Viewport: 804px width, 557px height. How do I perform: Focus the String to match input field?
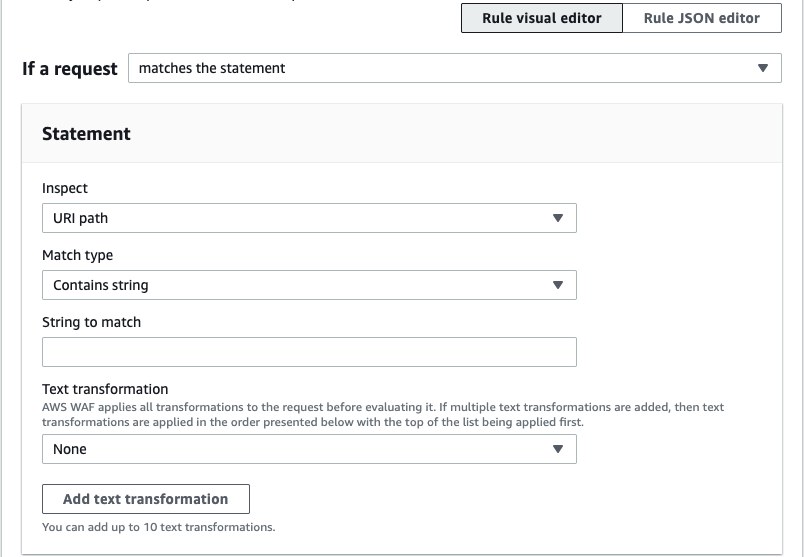(x=309, y=352)
